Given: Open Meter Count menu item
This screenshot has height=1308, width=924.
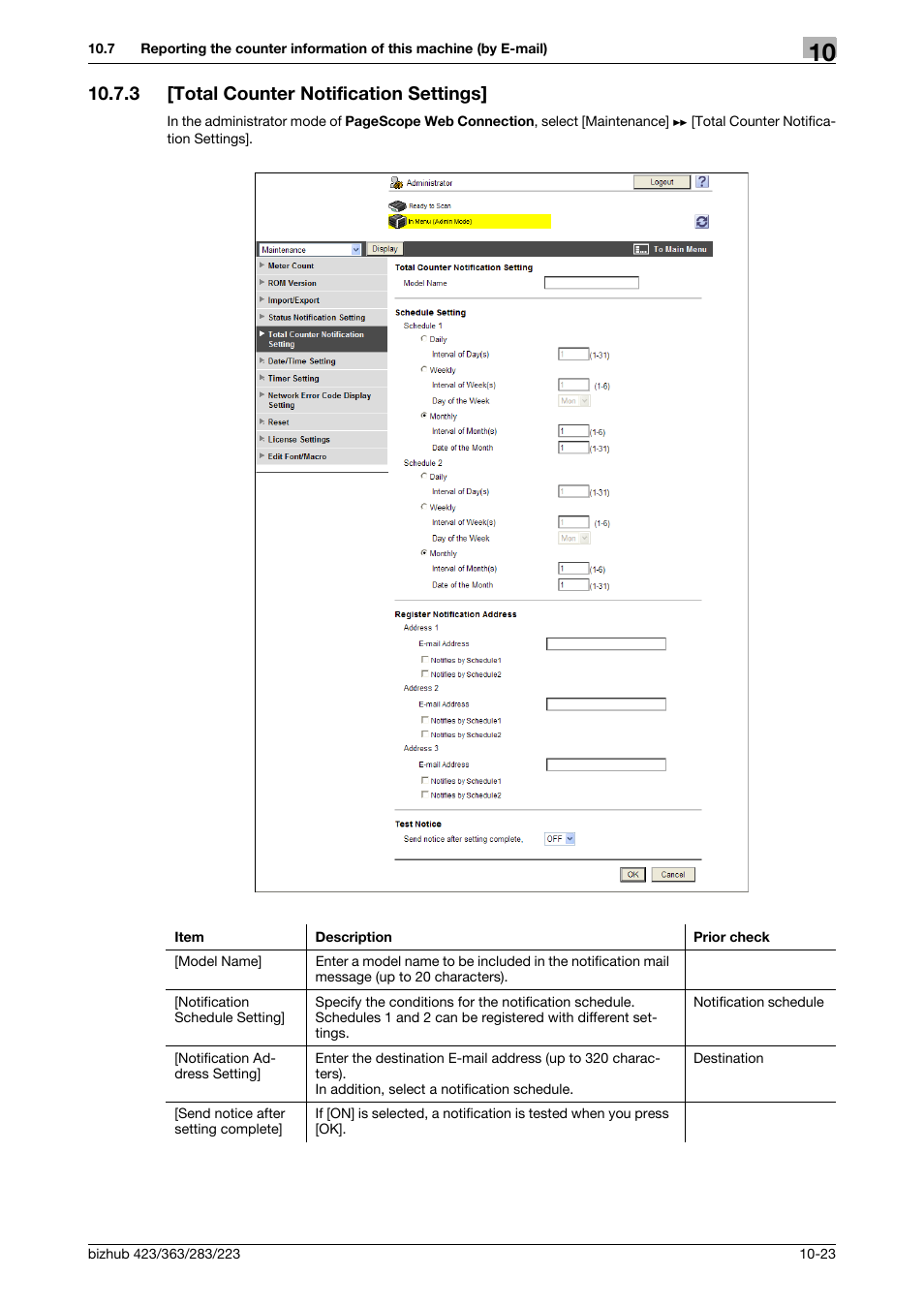Looking at the screenshot, I should (322, 265).
